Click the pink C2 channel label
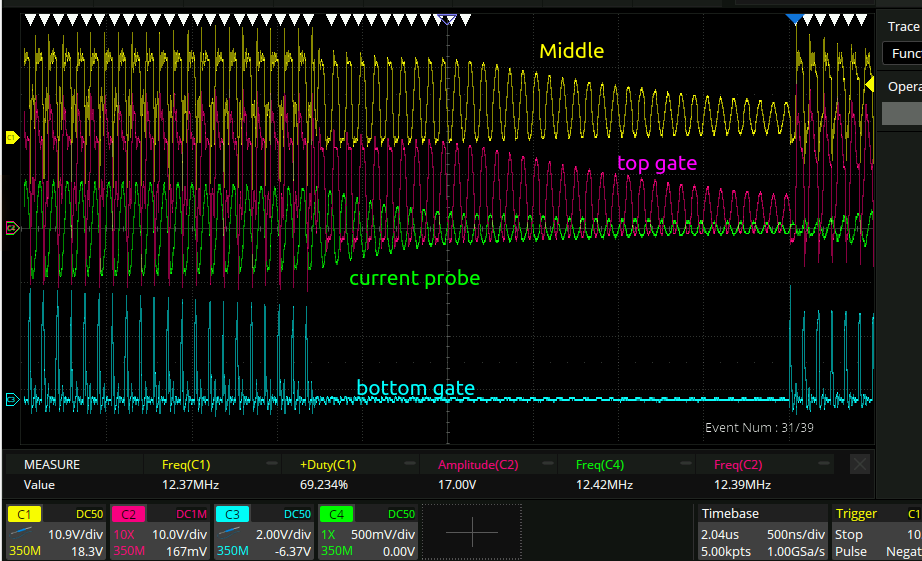 click(129, 513)
